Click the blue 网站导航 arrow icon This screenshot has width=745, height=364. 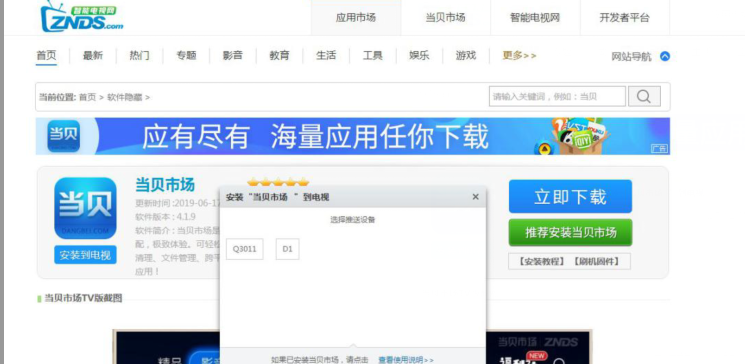pyautogui.click(x=665, y=57)
